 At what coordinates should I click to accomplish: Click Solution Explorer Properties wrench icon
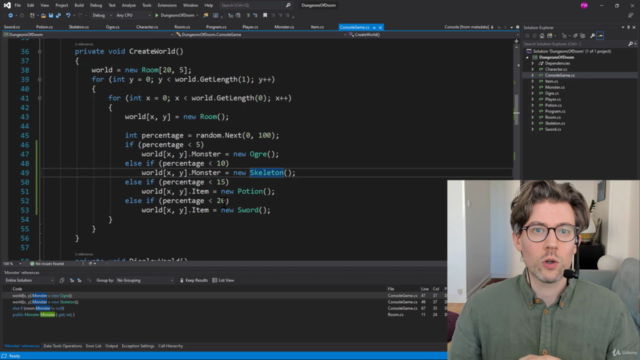[592, 36]
